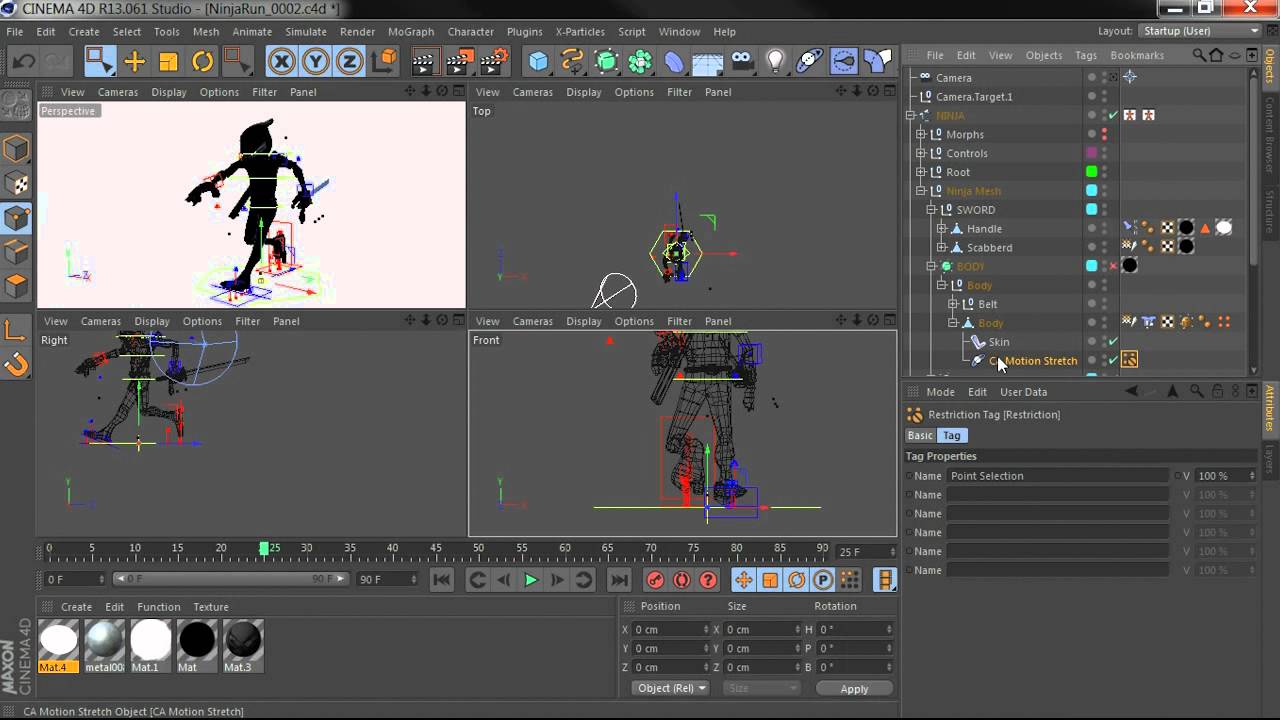This screenshot has height=720, width=1280.
Task: Expand the Controls object
Action: 921,153
